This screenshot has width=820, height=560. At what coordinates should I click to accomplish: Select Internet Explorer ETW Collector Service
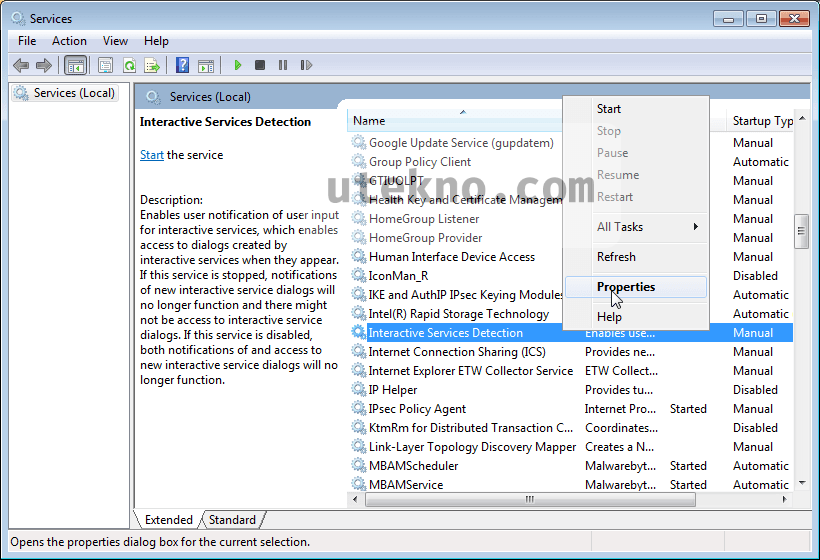(x=471, y=371)
